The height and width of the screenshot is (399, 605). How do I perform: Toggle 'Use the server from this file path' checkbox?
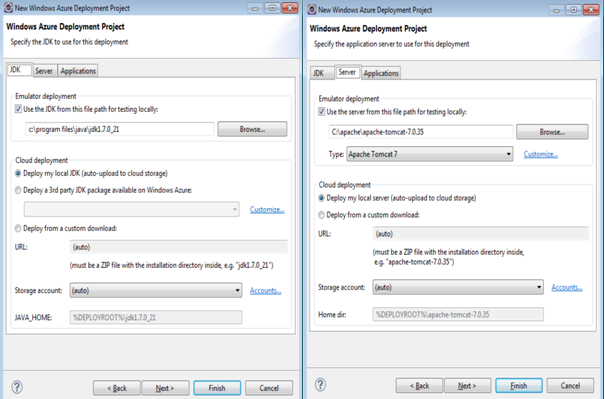pos(321,112)
